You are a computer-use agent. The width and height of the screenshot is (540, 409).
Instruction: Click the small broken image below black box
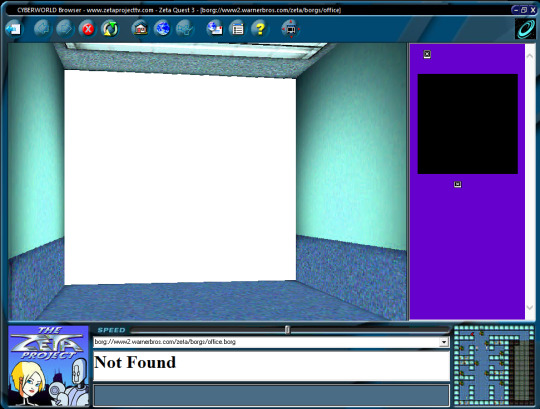coord(457,184)
